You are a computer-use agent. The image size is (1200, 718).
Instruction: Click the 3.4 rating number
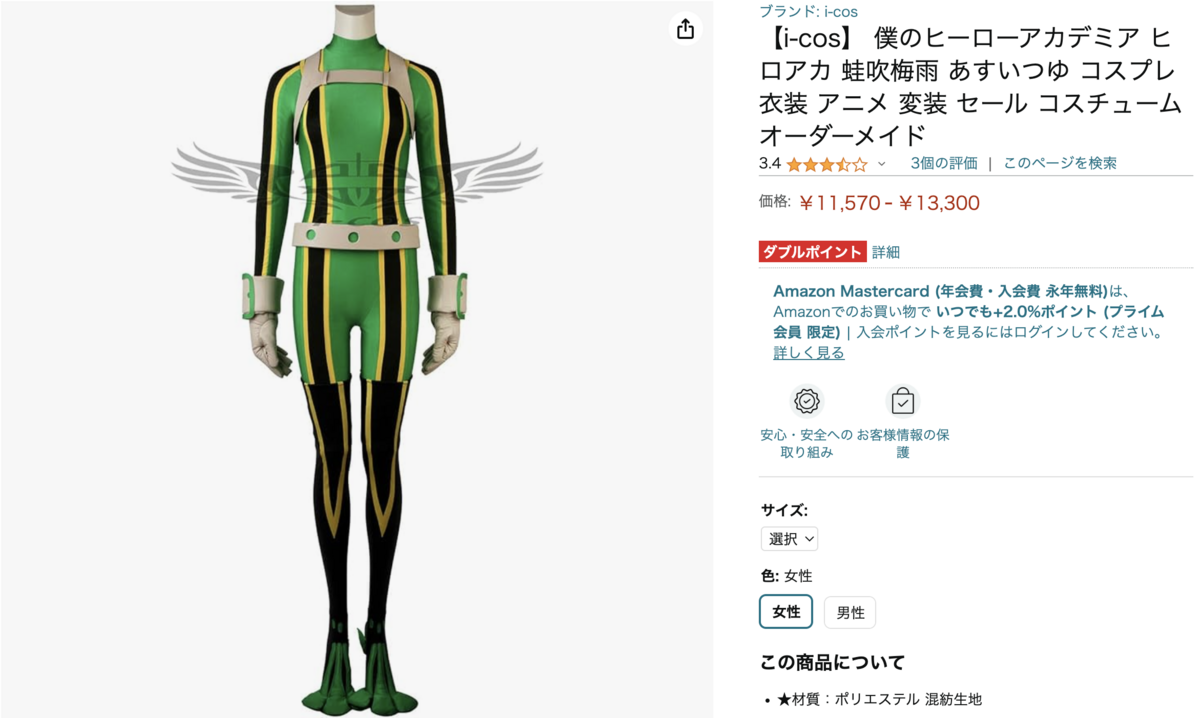pos(769,163)
